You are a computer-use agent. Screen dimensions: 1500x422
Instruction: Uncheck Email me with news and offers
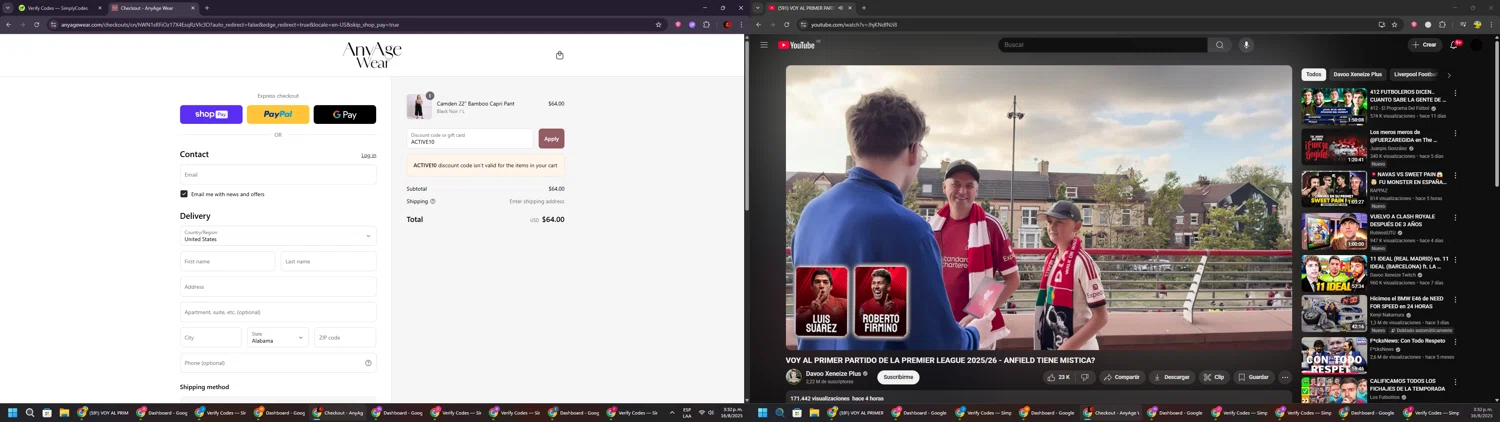pos(184,194)
